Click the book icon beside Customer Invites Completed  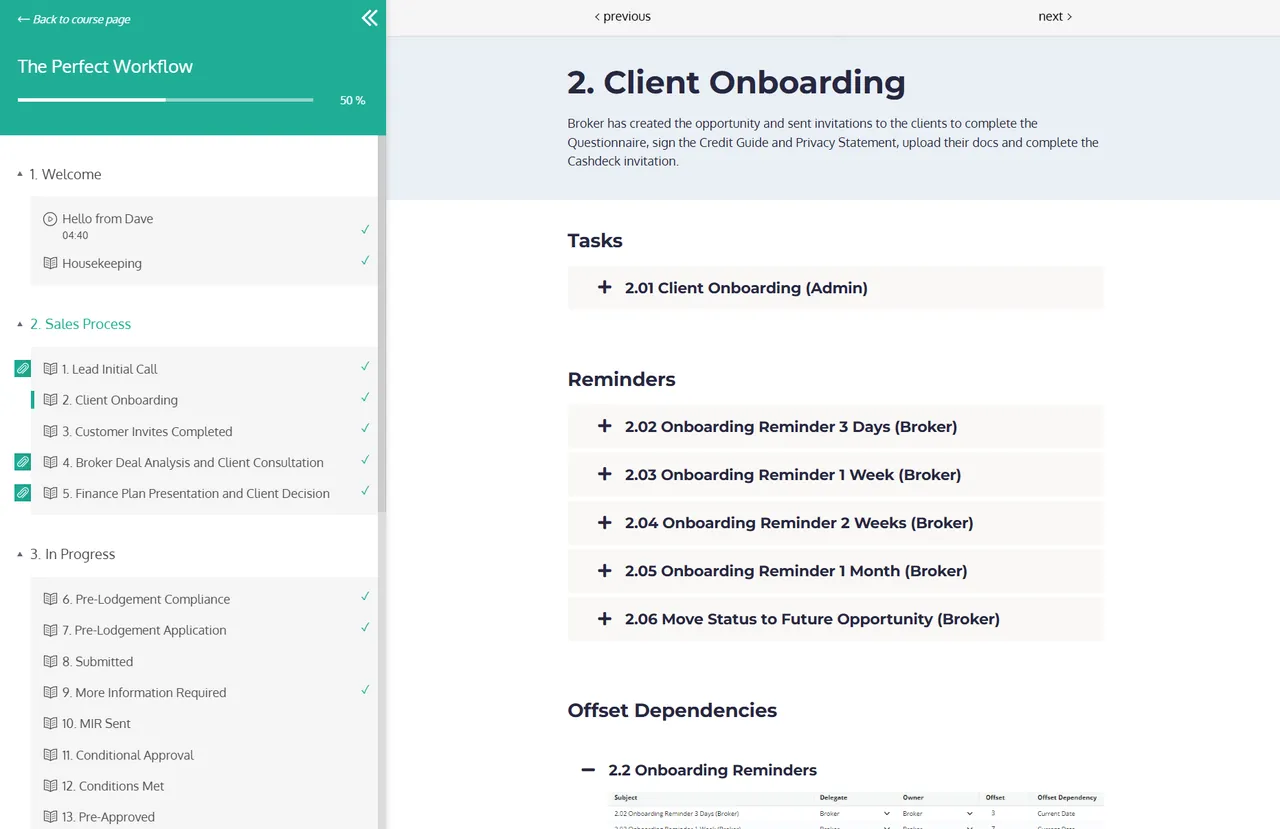tap(50, 431)
